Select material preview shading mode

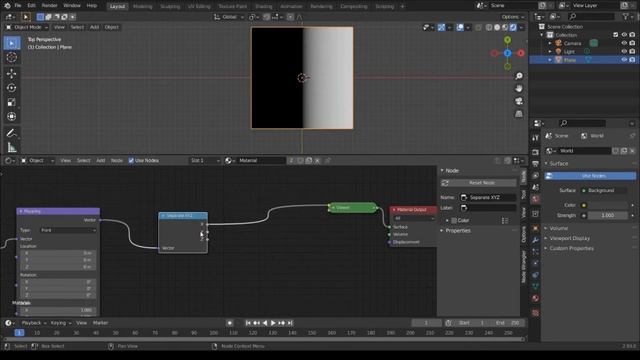pyautogui.click(x=505, y=27)
